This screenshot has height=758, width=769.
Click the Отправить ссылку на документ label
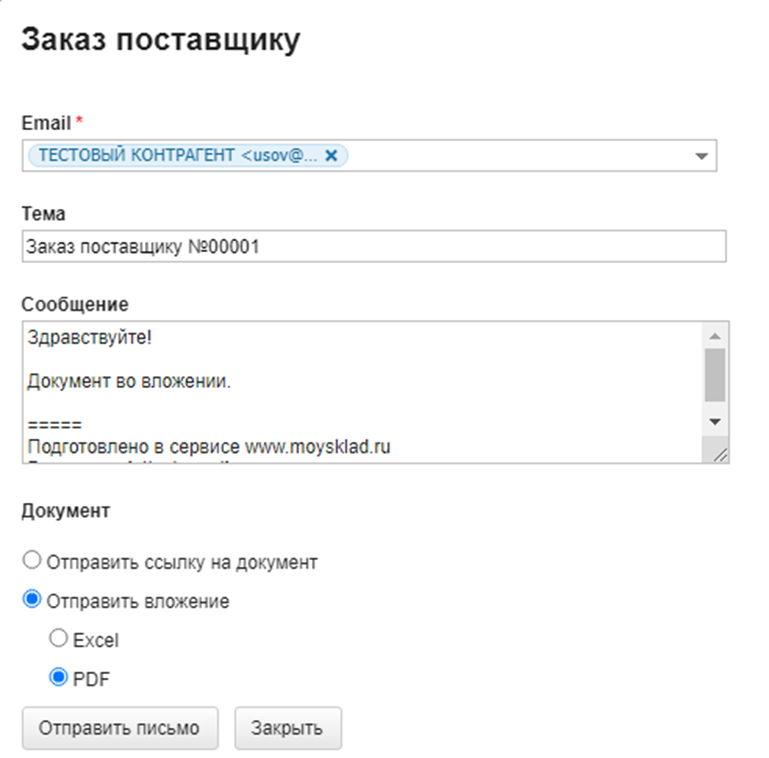[x=182, y=562]
